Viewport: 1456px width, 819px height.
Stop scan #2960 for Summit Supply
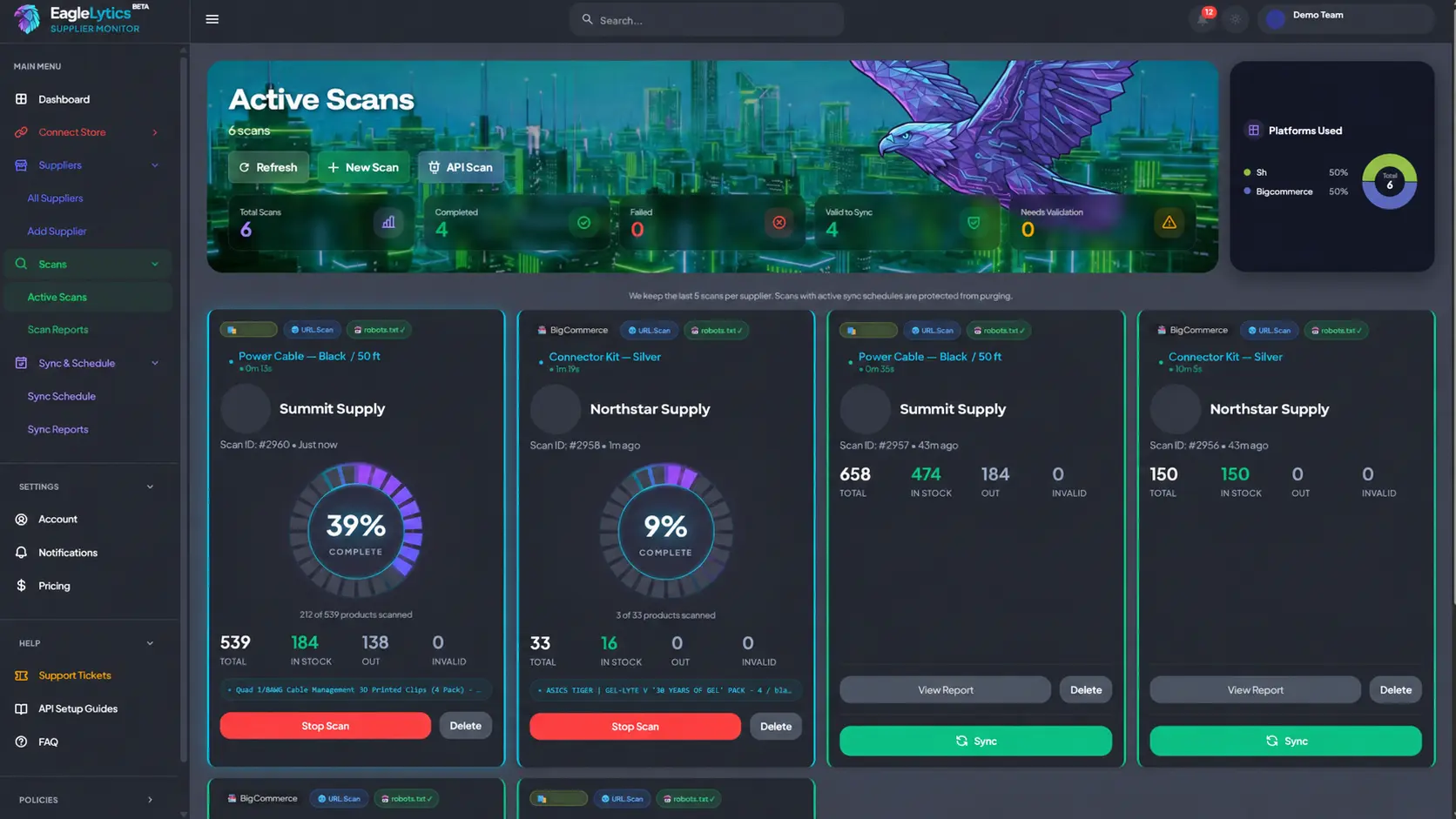(x=325, y=726)
